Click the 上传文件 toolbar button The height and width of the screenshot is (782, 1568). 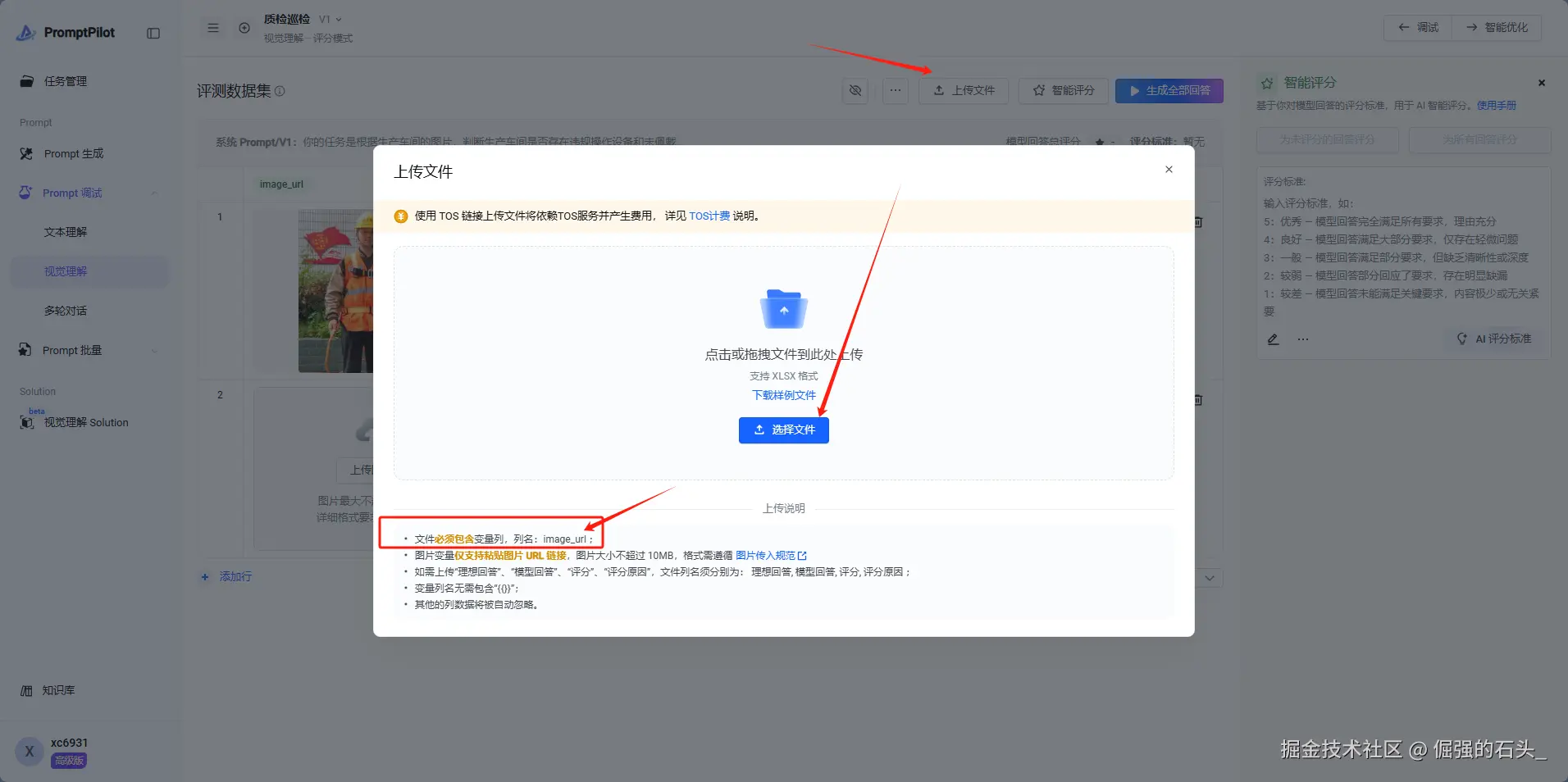tap(964, 90)
